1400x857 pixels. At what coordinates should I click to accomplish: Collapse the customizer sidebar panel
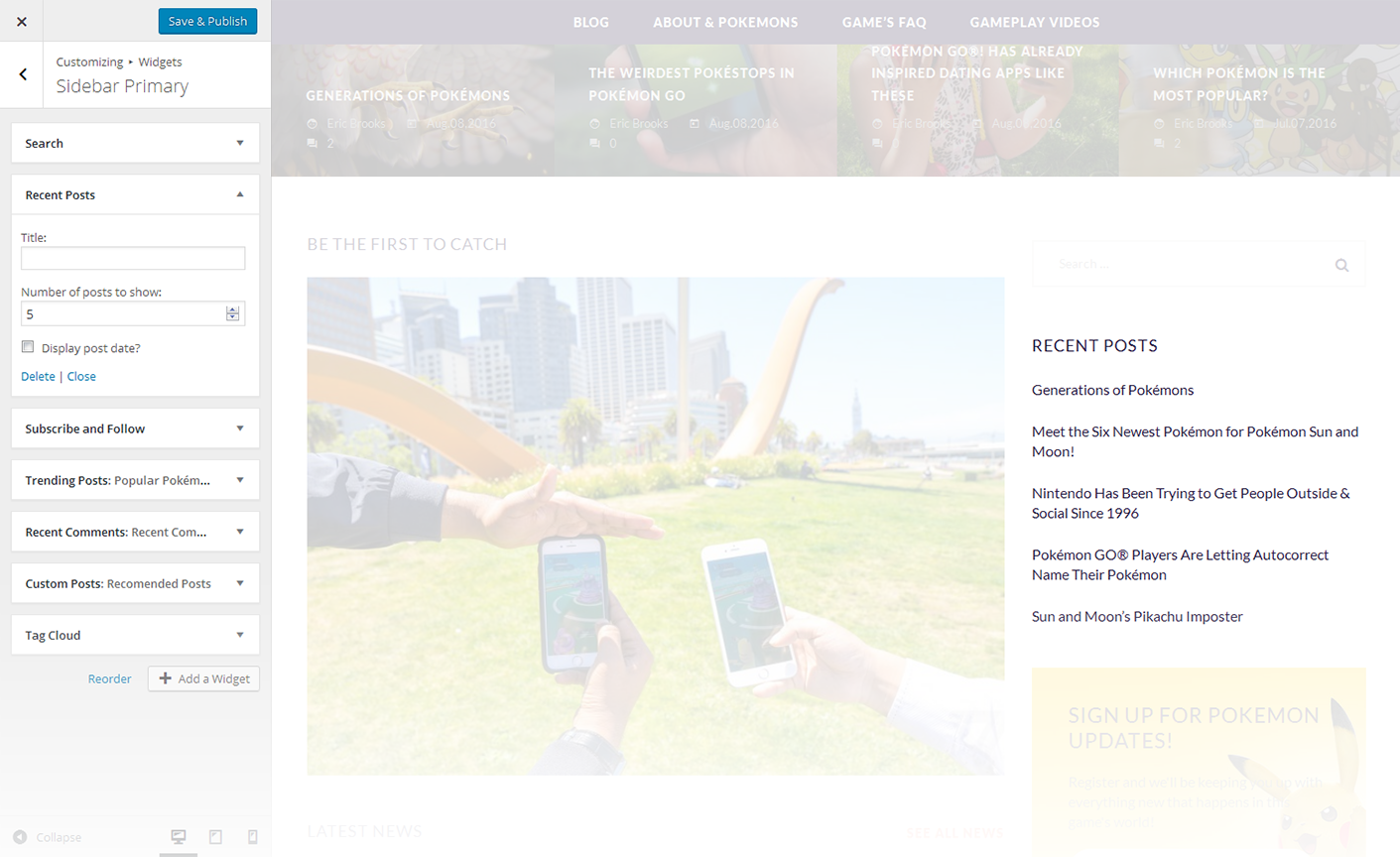pyautogui.click(x=48, y=837)
